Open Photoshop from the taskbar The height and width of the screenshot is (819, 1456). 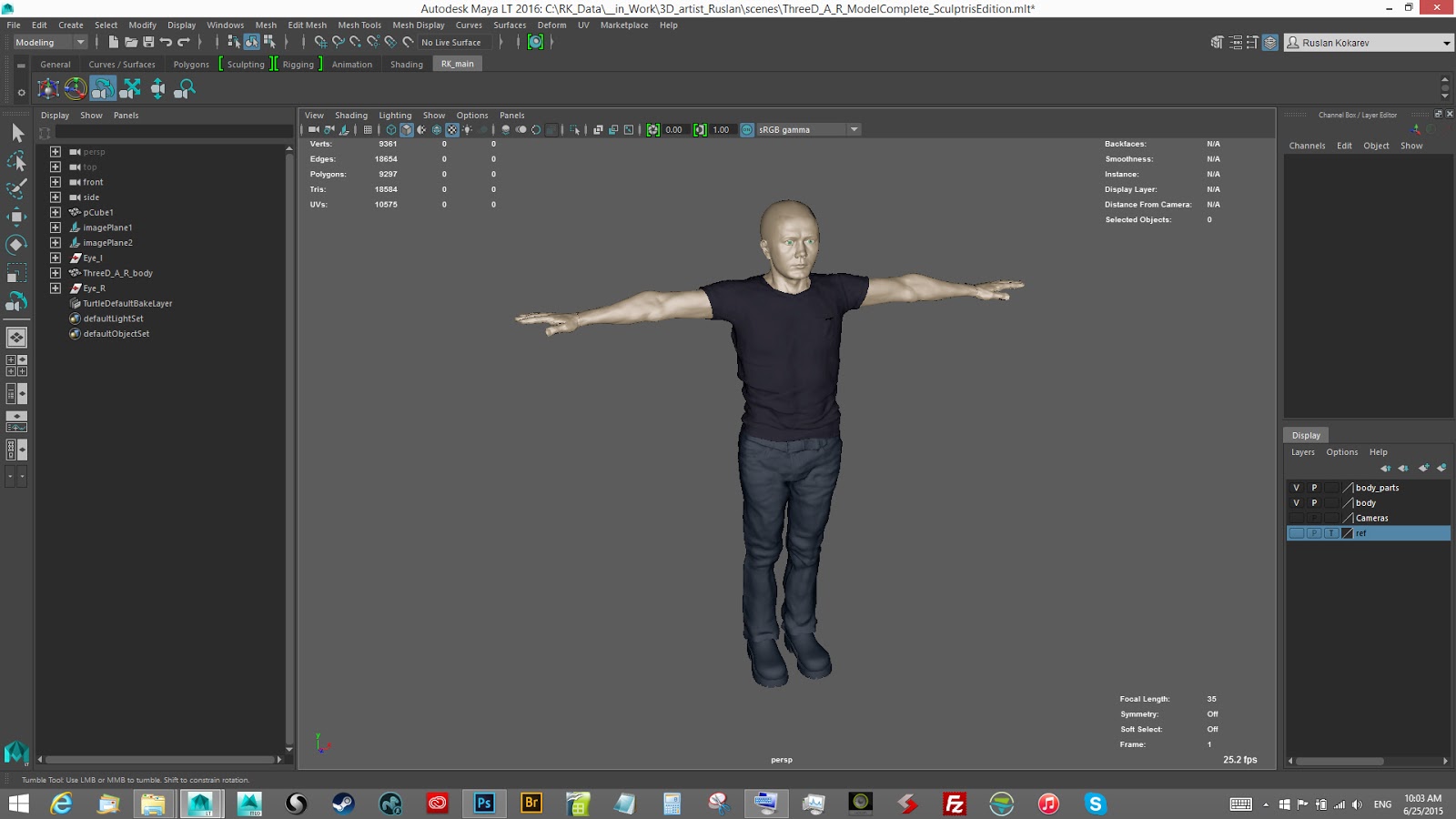[x=484, y=804]
